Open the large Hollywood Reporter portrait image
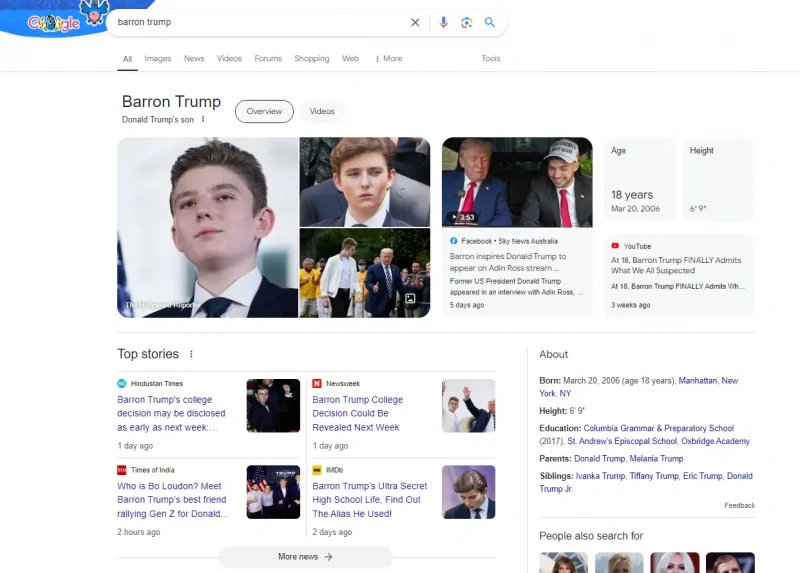Image resolution: width=800 pixels, height=573 pixels. (208, 228)
